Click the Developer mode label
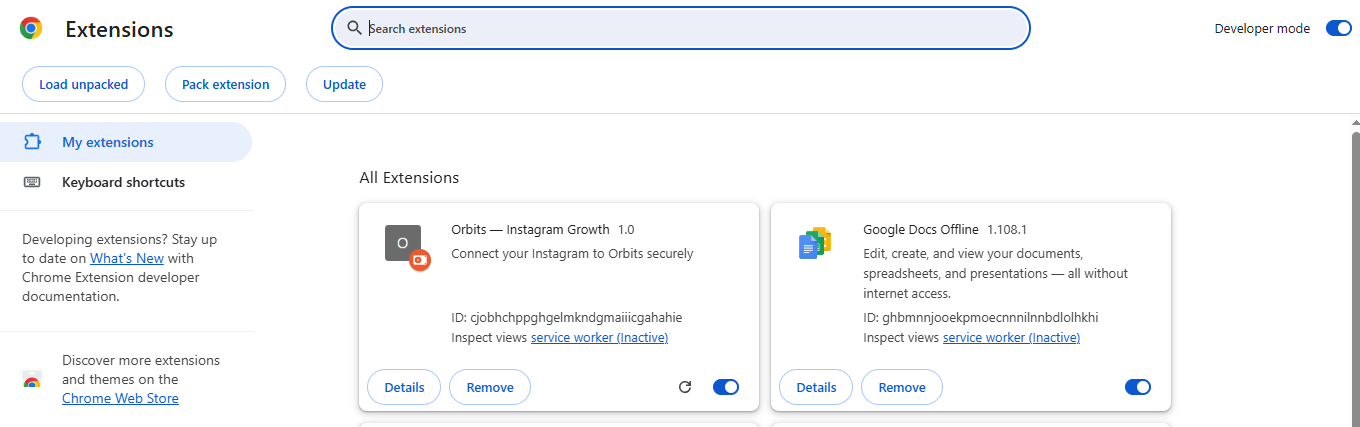The width and height of the screenshot is (1360, 427). pyautogui.click(x=1262, y=29)
